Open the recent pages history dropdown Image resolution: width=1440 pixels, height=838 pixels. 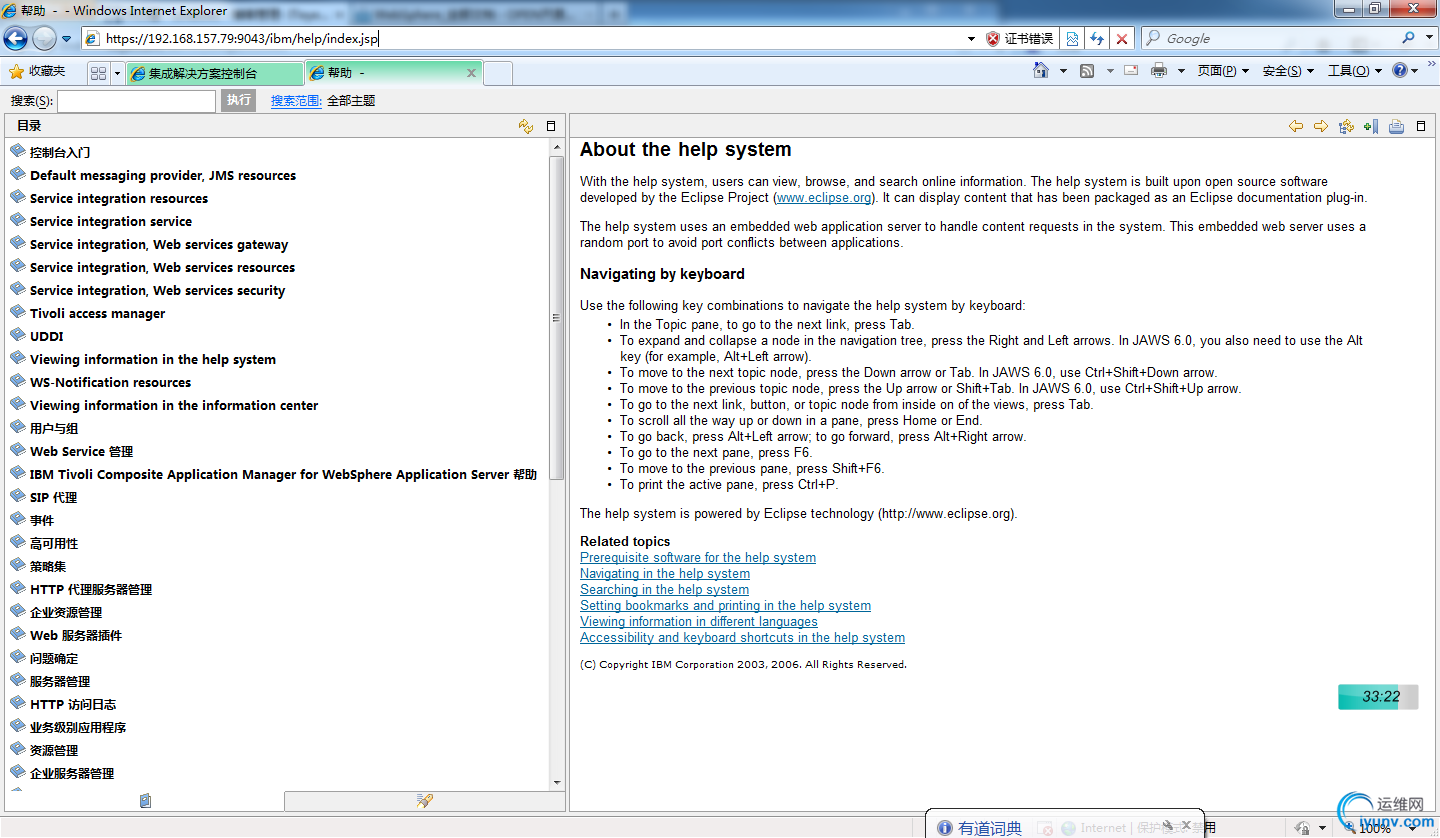[x=66, y=39]
